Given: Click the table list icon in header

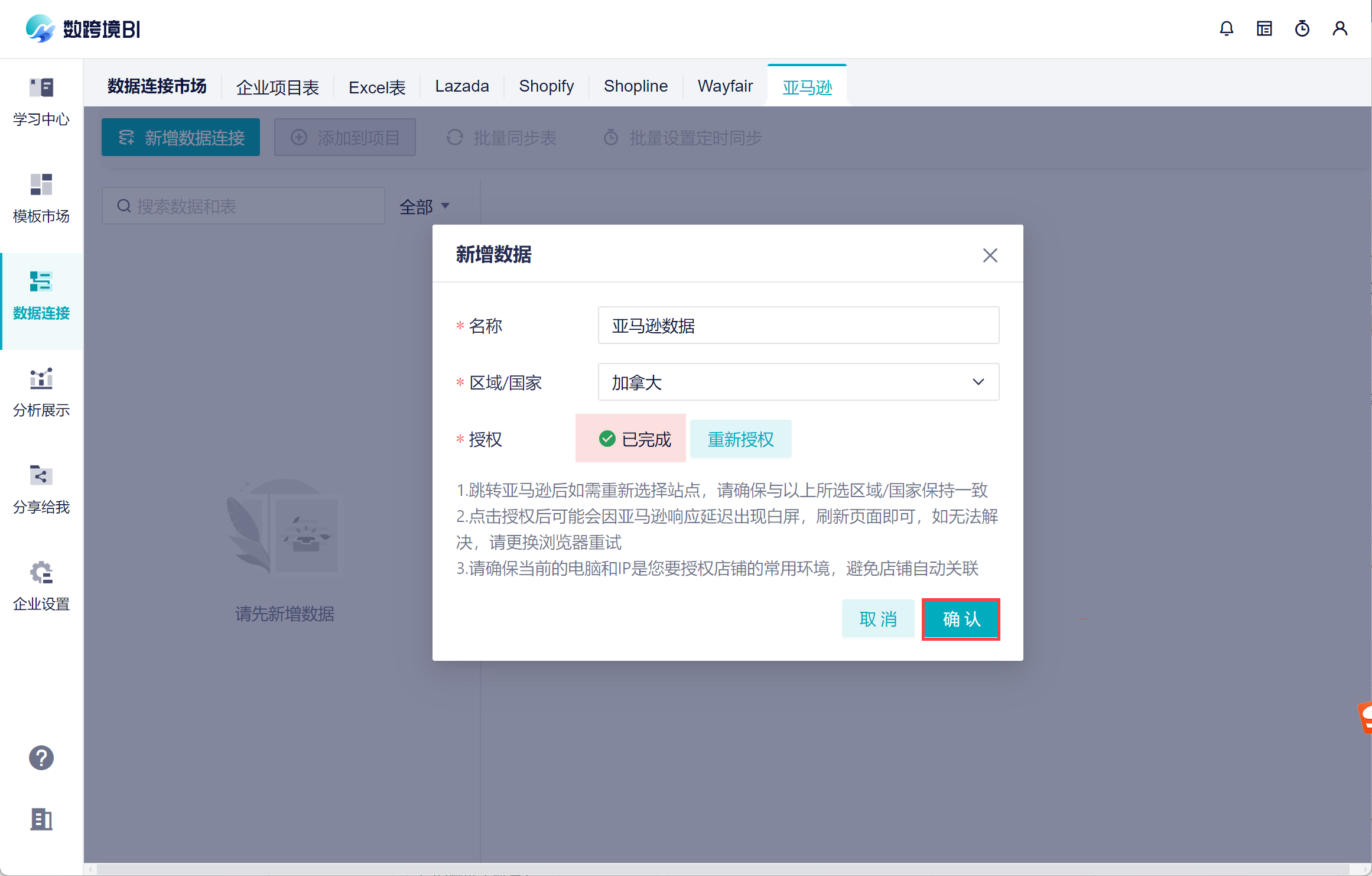Looking at the screenshot, I should [x=1264, y=28].
